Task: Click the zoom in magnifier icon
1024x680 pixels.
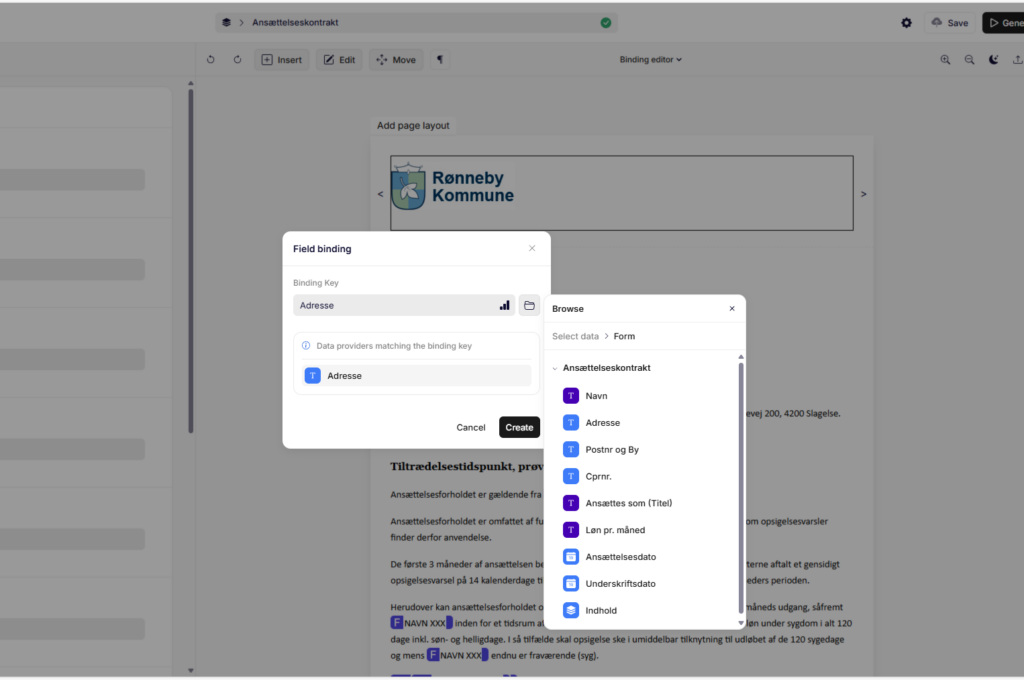Action: (945, 60)
